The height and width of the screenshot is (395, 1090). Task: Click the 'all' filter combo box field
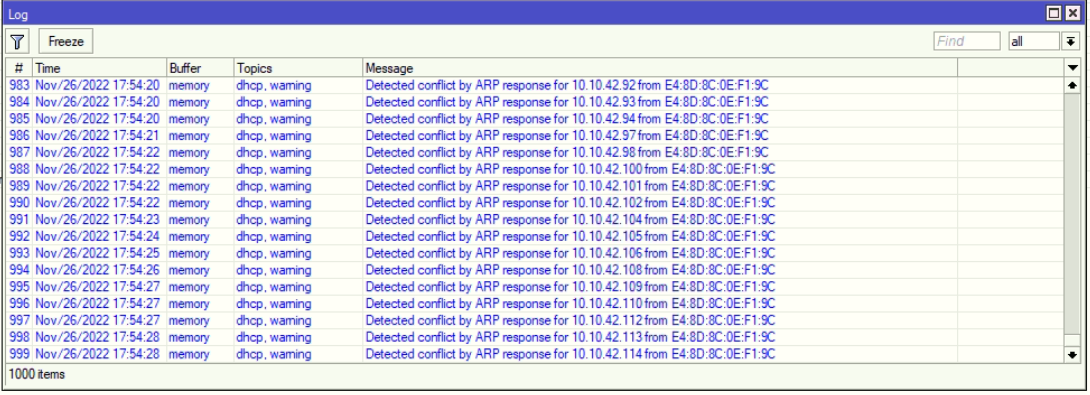click(1034, 41)
